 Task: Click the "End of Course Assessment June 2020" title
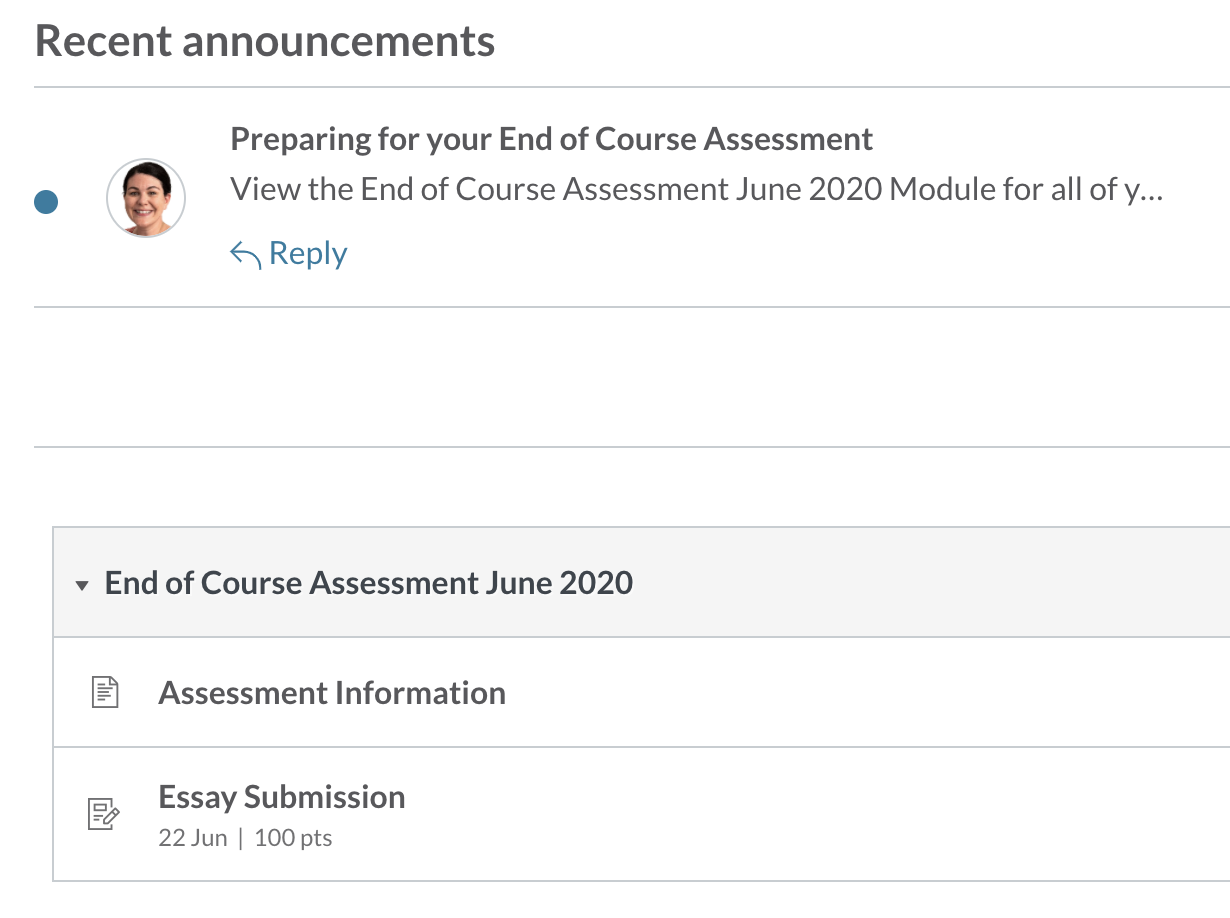pyautogui.click(x=368, y=583)
